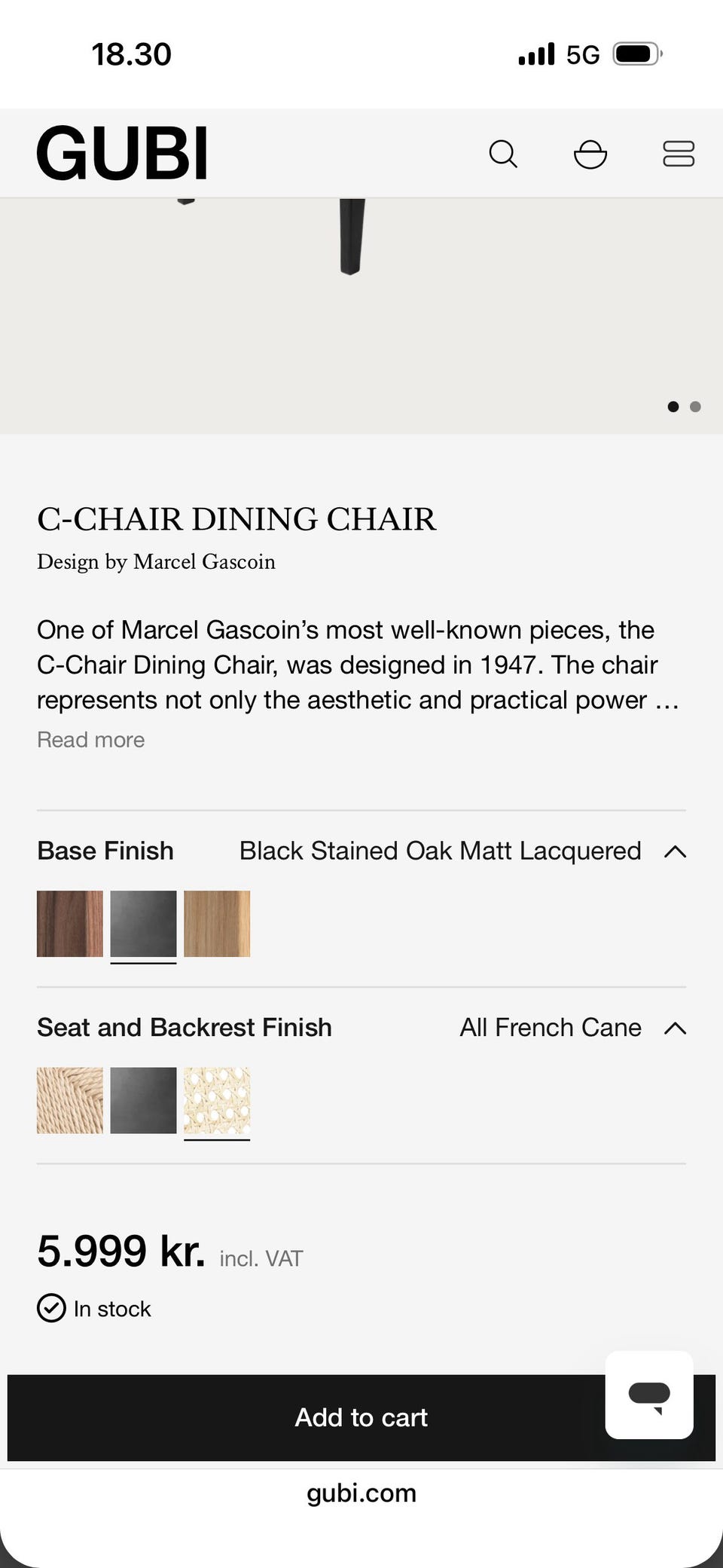Choose the French cane seat swatch
This screenshot has height=1568, width=723.
[217, 1100]
